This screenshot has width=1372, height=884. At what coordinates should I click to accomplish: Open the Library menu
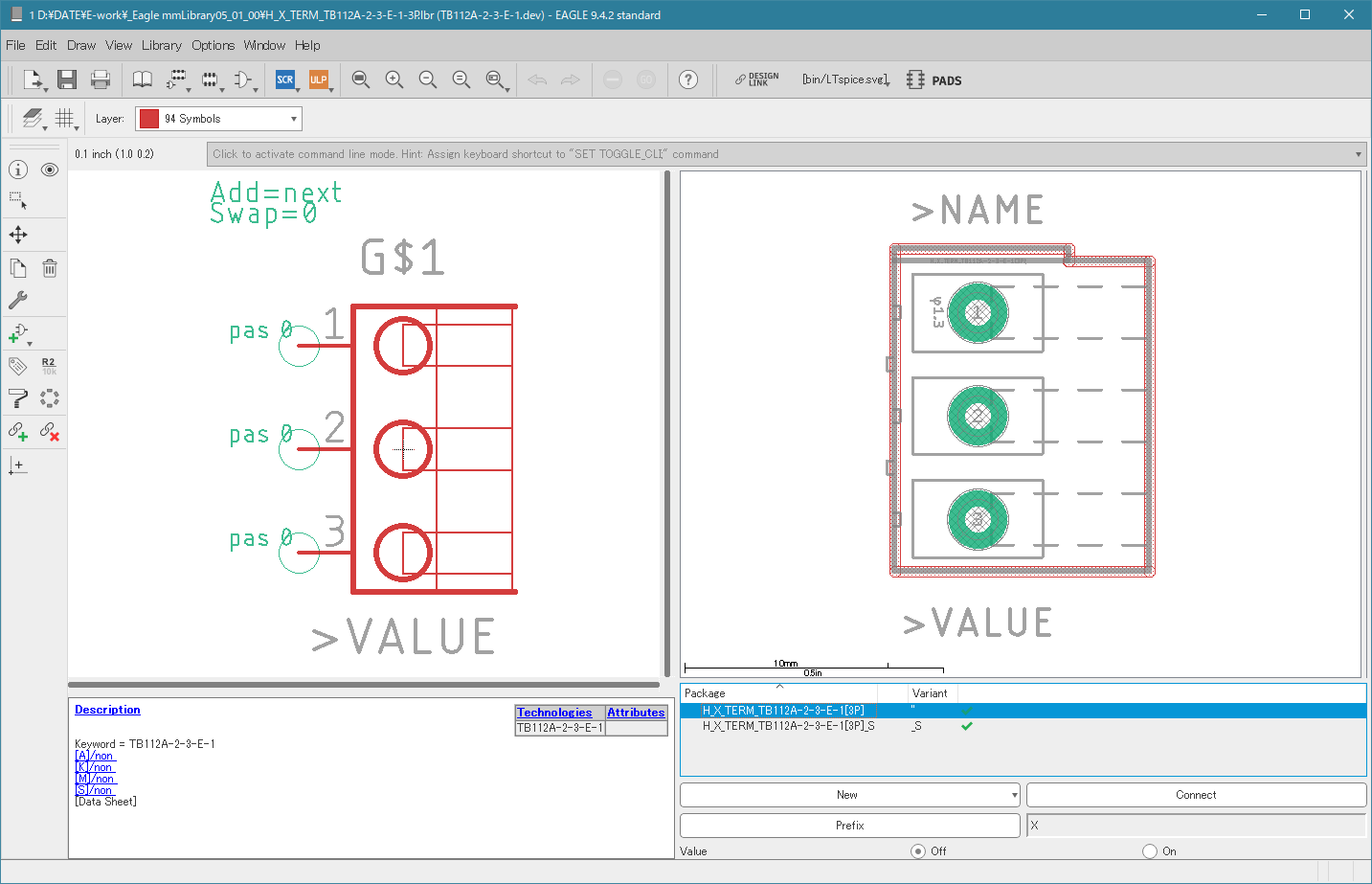161,45
